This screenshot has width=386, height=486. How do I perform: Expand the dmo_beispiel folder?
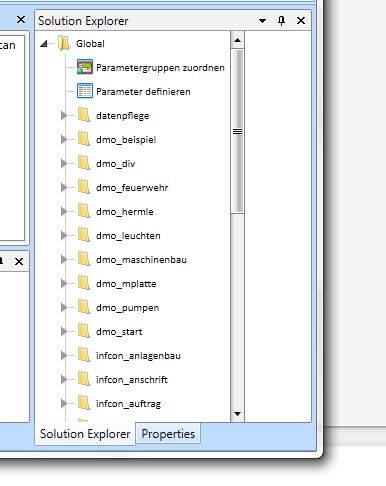click(x=63, y=139)
